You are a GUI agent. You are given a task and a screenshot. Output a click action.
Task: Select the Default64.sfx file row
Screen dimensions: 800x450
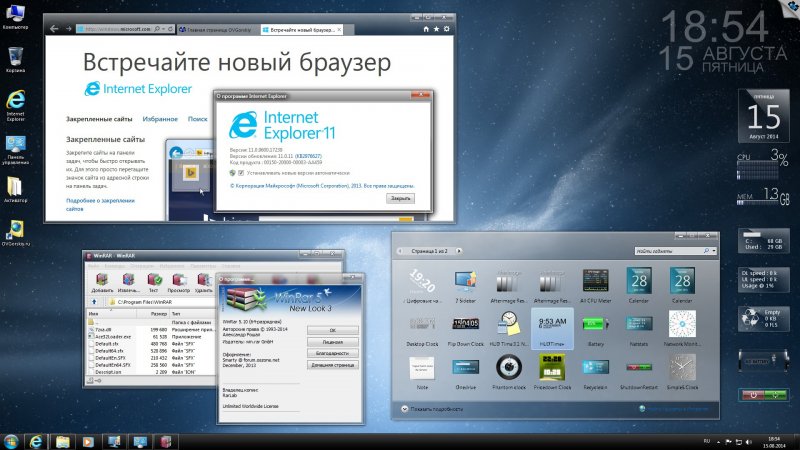click(x=151, y=351)
